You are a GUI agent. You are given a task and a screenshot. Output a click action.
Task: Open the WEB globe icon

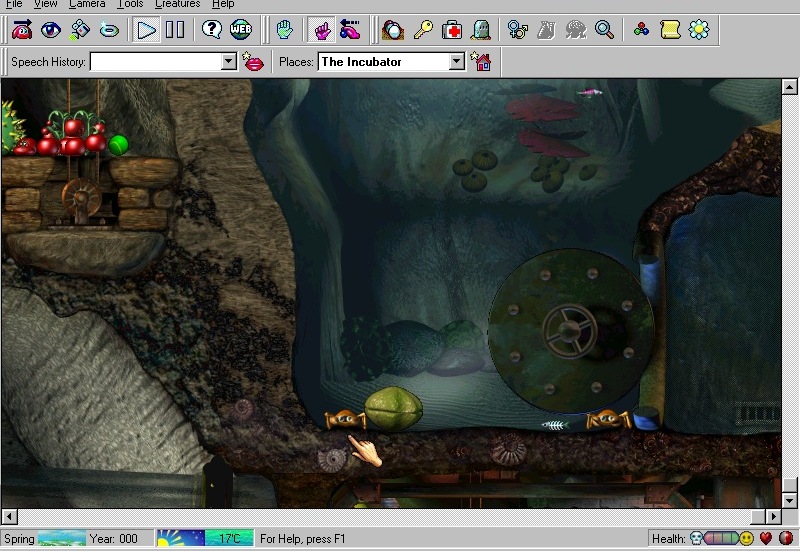pyautogui.click(x=241, y=30)
